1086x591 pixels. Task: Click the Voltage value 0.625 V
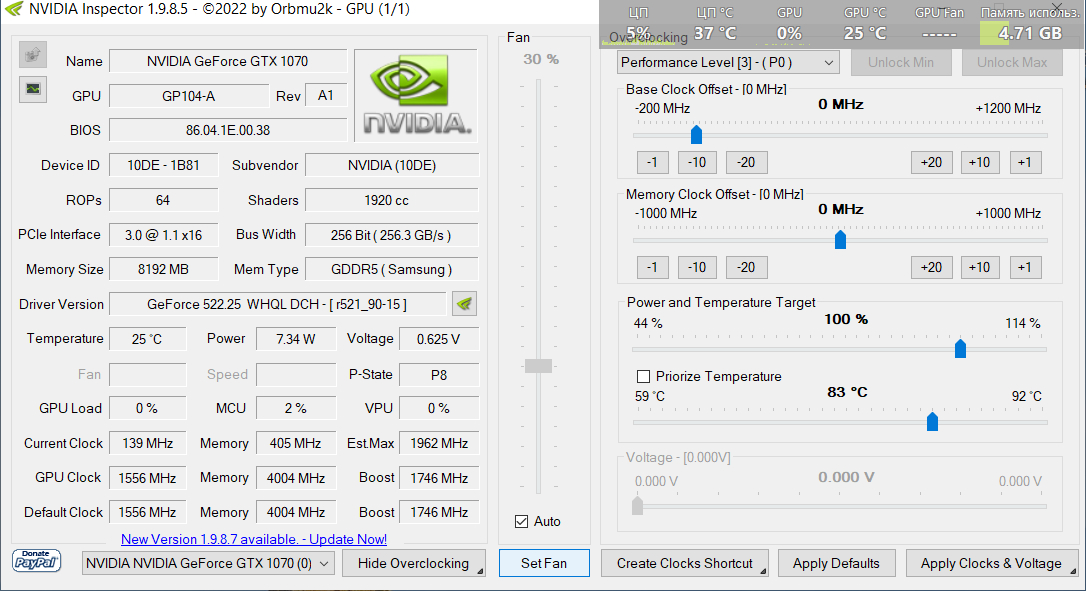point(438,339)
